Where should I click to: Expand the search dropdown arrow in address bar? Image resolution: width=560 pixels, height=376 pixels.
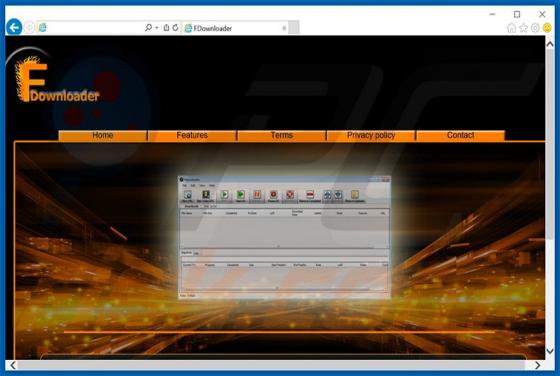point(157,28)
